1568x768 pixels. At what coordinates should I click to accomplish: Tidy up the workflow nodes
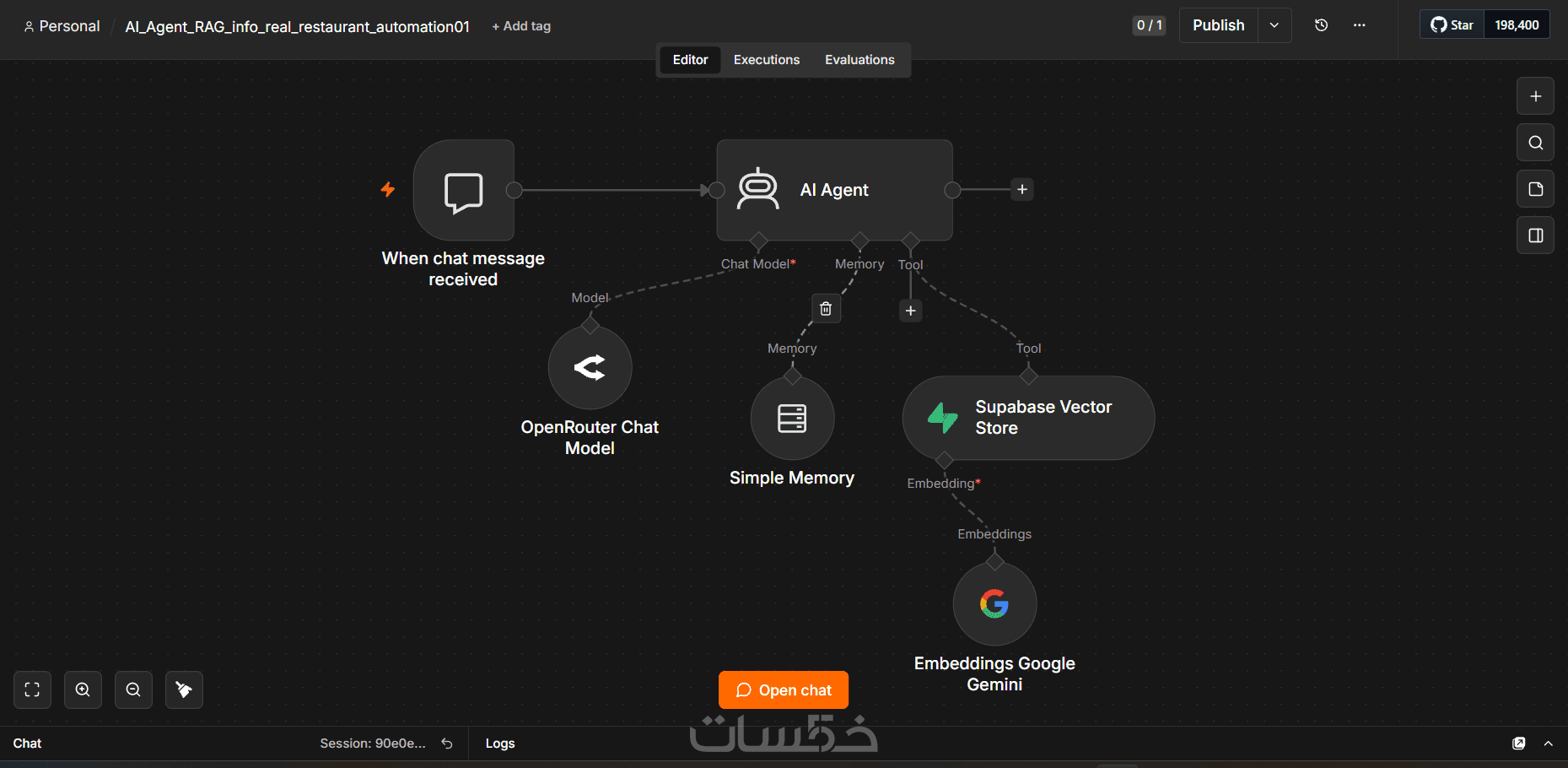[184, 690]
